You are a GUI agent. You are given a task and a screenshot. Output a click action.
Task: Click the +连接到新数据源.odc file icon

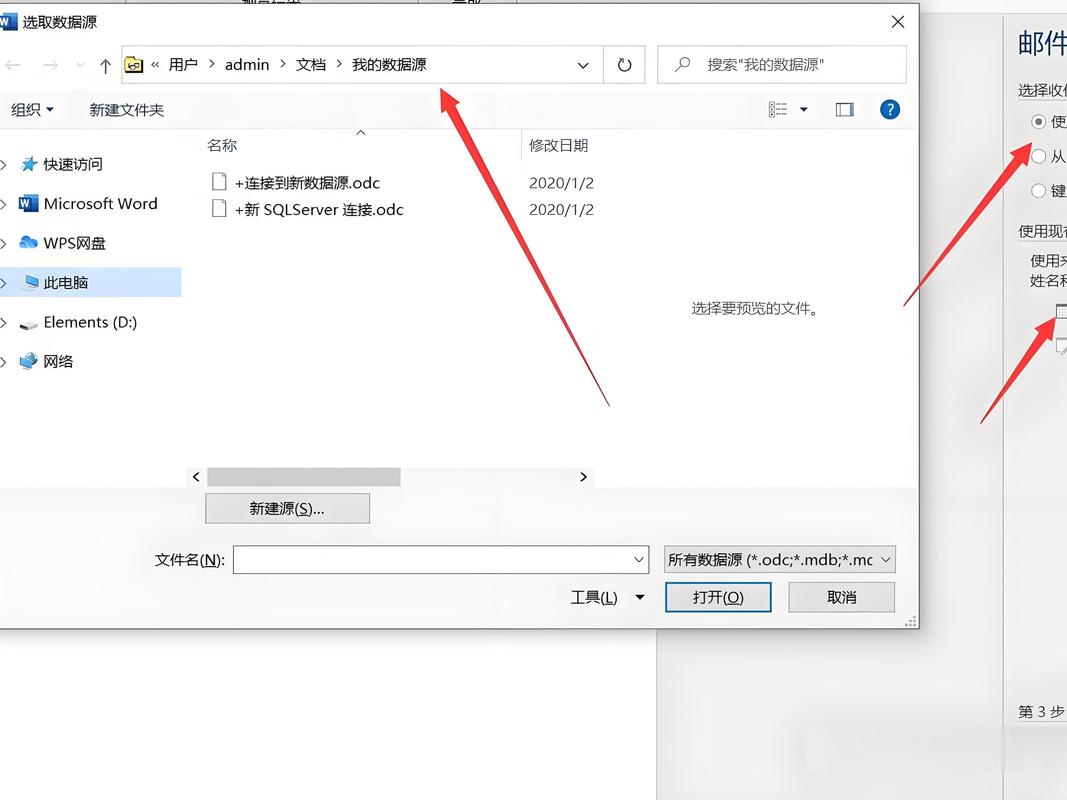219,182
